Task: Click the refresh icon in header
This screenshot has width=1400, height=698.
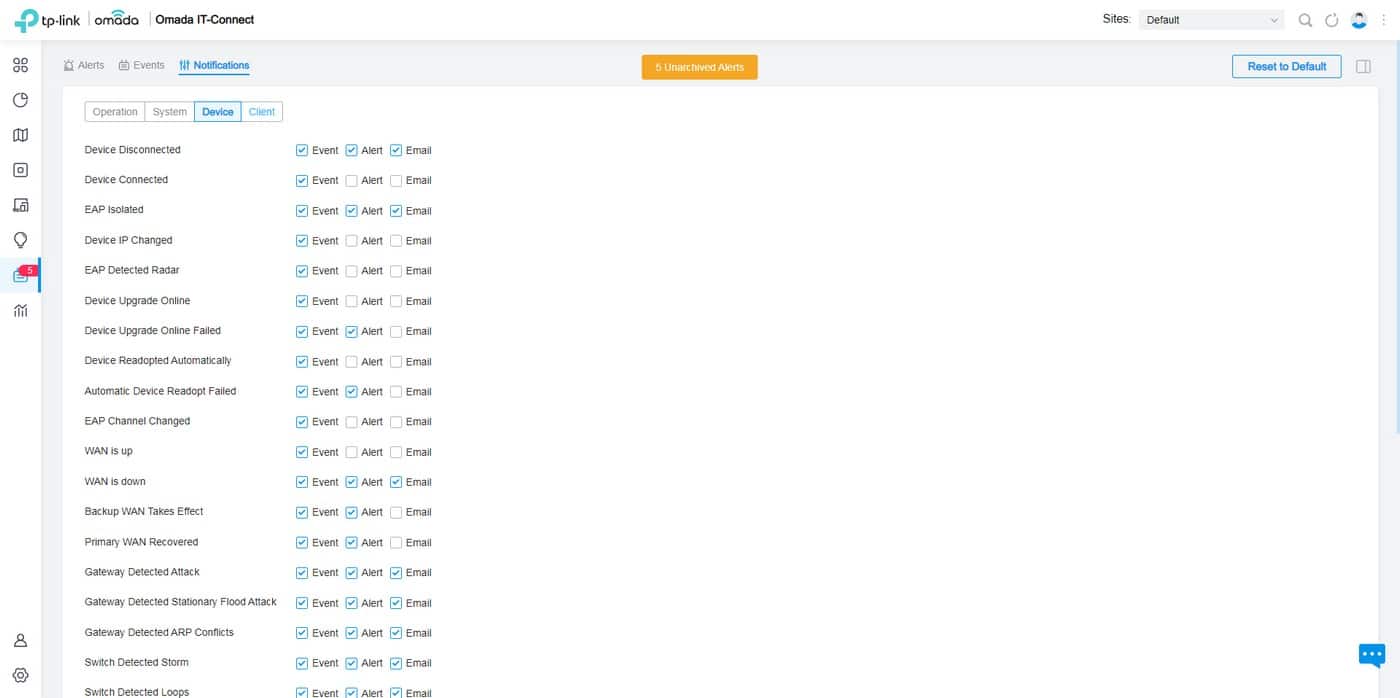Action: tap(1332, 20)
